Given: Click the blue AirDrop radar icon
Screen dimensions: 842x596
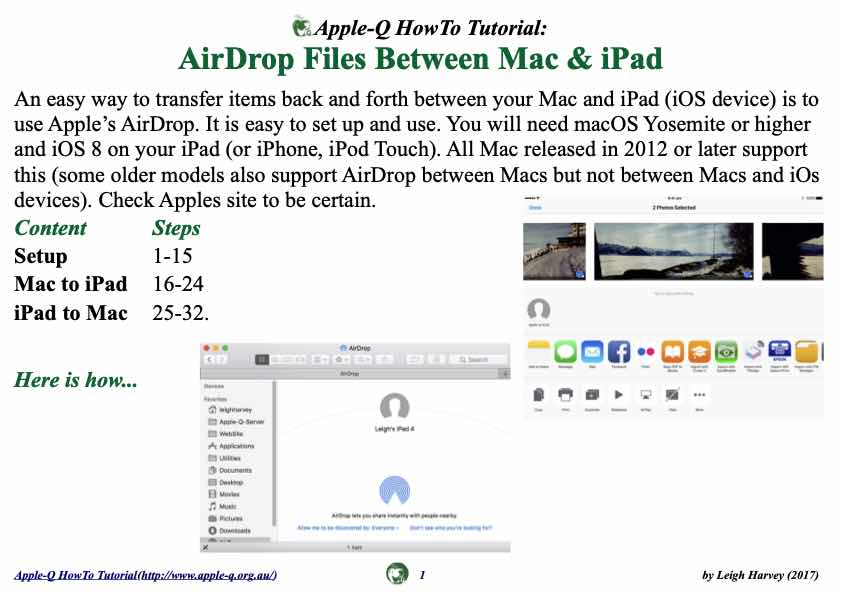Looking at the screenshot, I should (x=395, y=490).
